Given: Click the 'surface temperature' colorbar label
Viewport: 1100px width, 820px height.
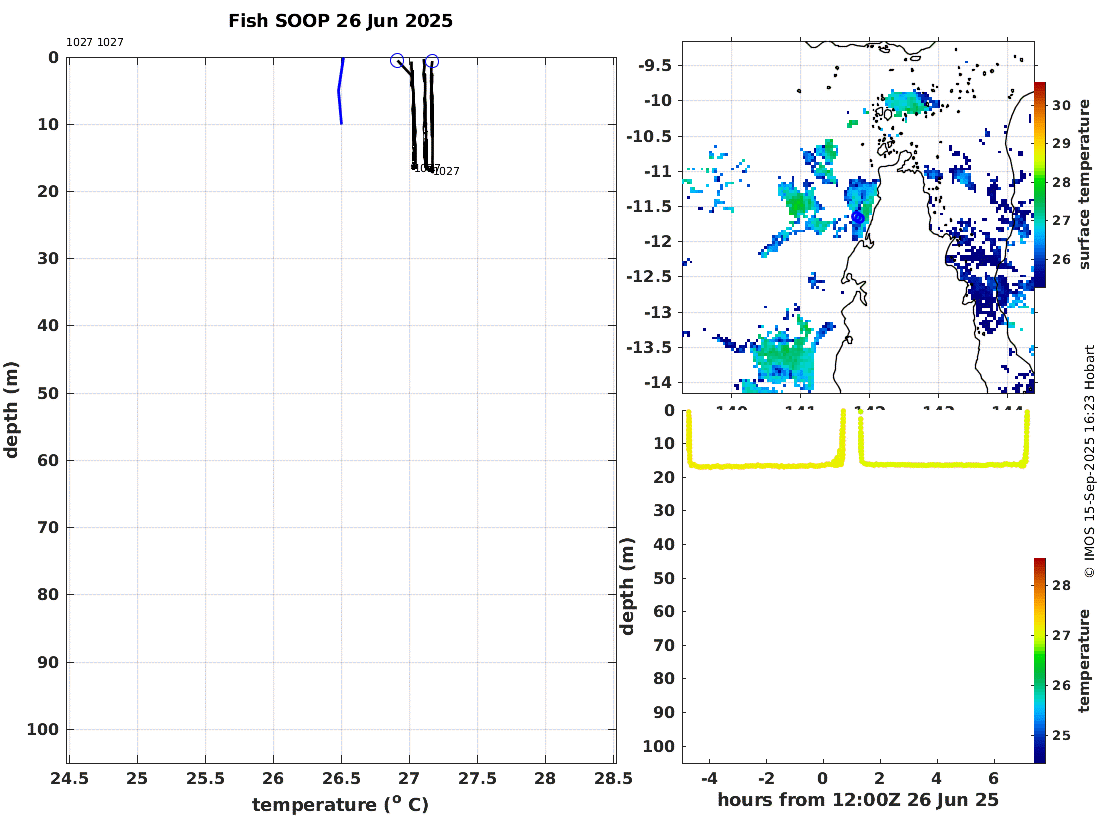Looking at the screenshot, I should 1084,184.
